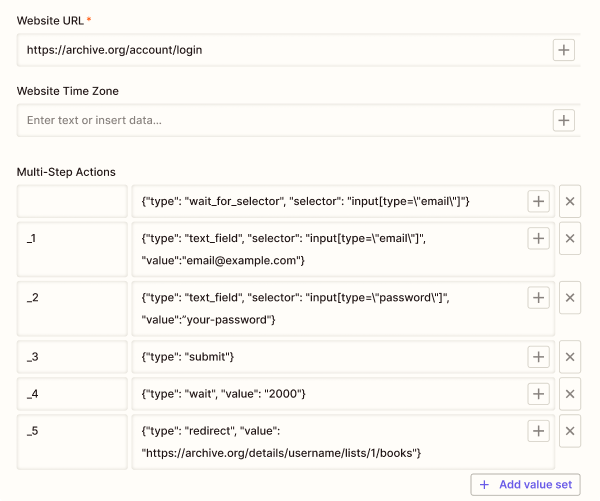The width and height of the screenshot is (600, 501).
Task: Click the plus icon in Website Time Zone field
Action: (564, 120)
